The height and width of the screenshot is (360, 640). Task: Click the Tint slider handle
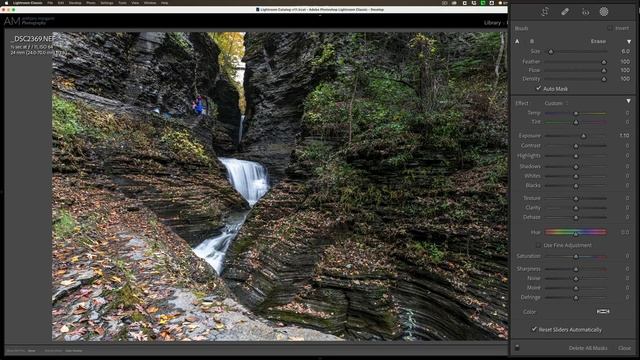coord(576,122)
